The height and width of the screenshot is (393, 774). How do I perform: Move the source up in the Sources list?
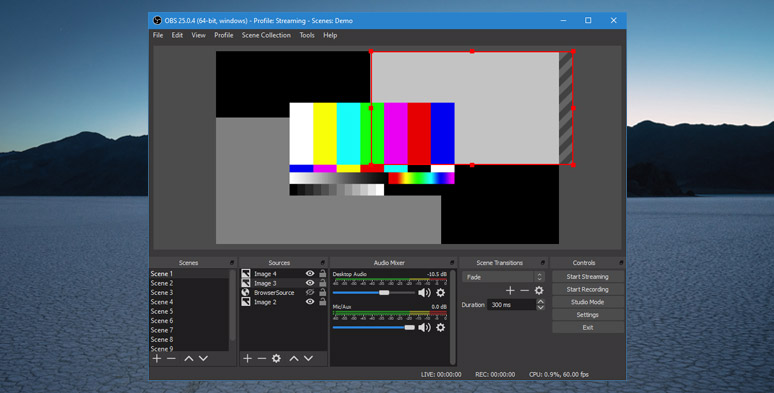(x=294, y=358)
